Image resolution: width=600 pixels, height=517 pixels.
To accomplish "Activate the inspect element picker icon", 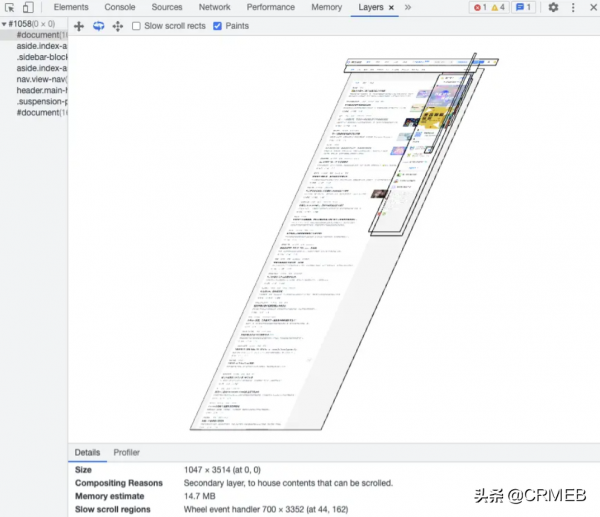I will tap(9, 8).
